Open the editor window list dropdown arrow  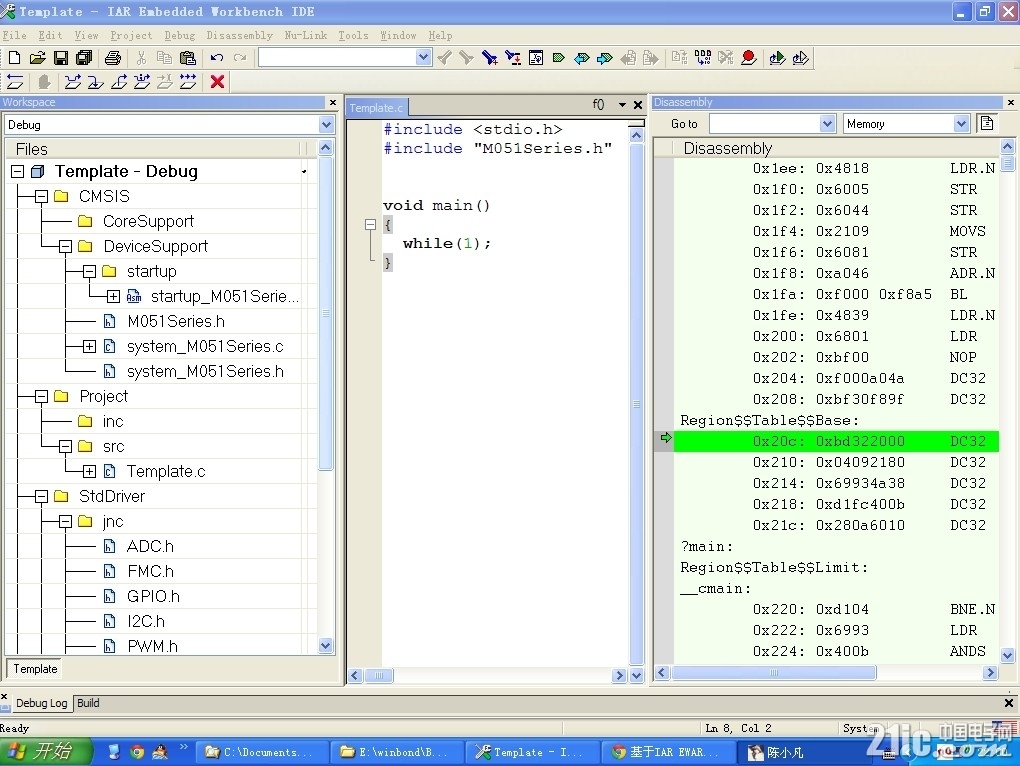tap(622, 105)
